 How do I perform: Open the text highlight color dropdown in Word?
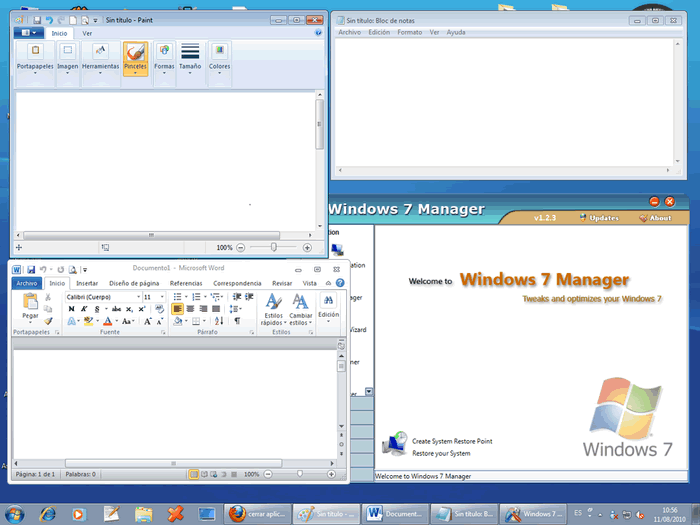coord(98,321)
